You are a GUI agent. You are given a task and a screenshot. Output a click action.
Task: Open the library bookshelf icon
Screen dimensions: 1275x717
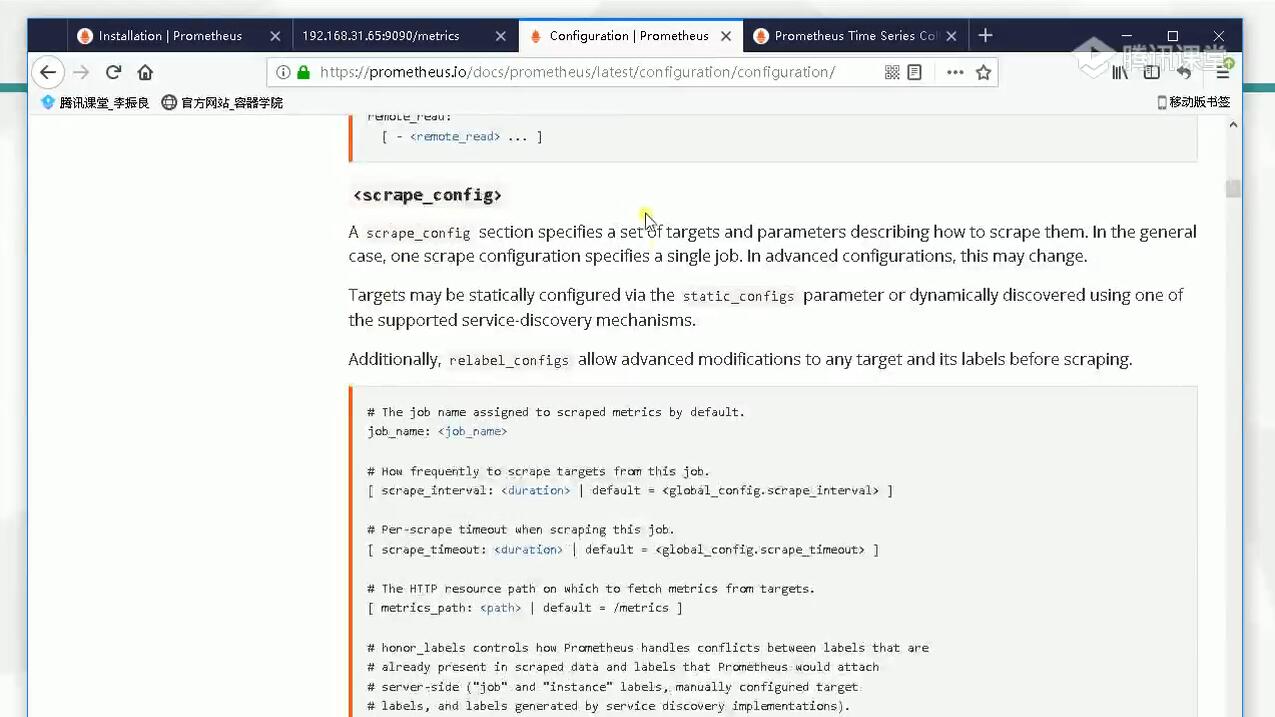pyautogui.click(x=1119, y=72)
